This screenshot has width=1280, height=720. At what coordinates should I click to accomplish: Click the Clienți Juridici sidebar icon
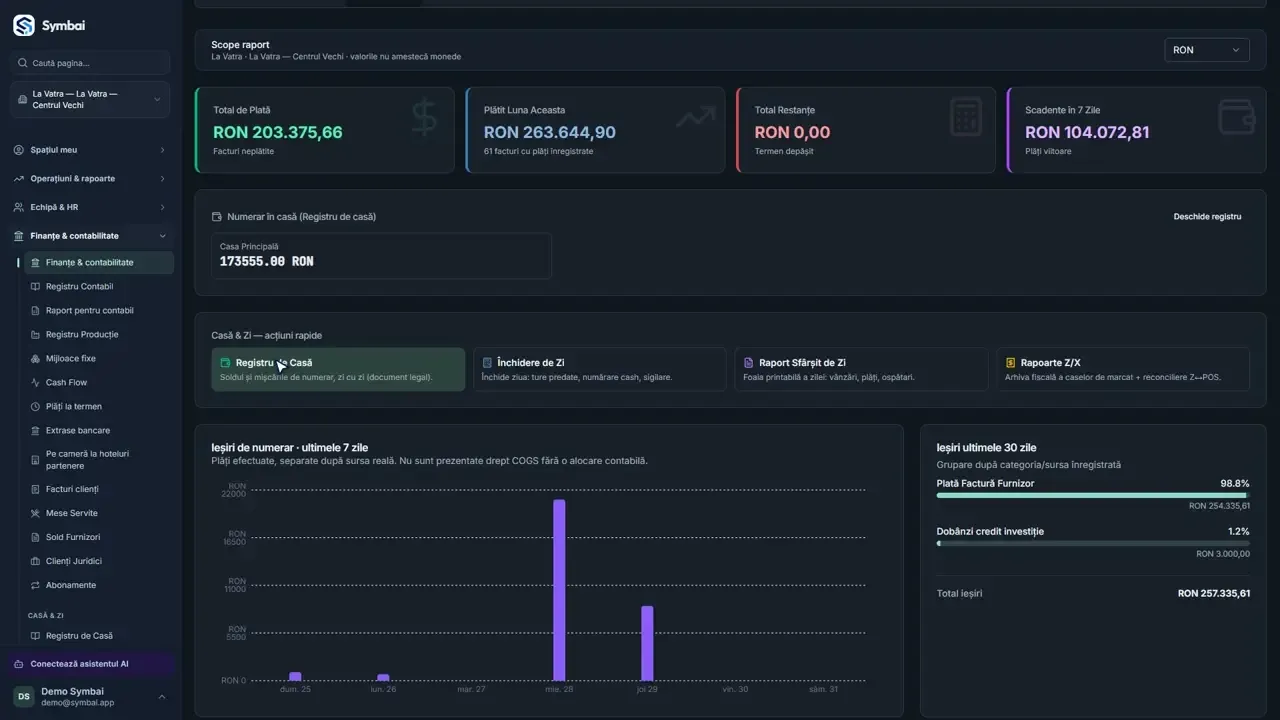pos(36,562)
